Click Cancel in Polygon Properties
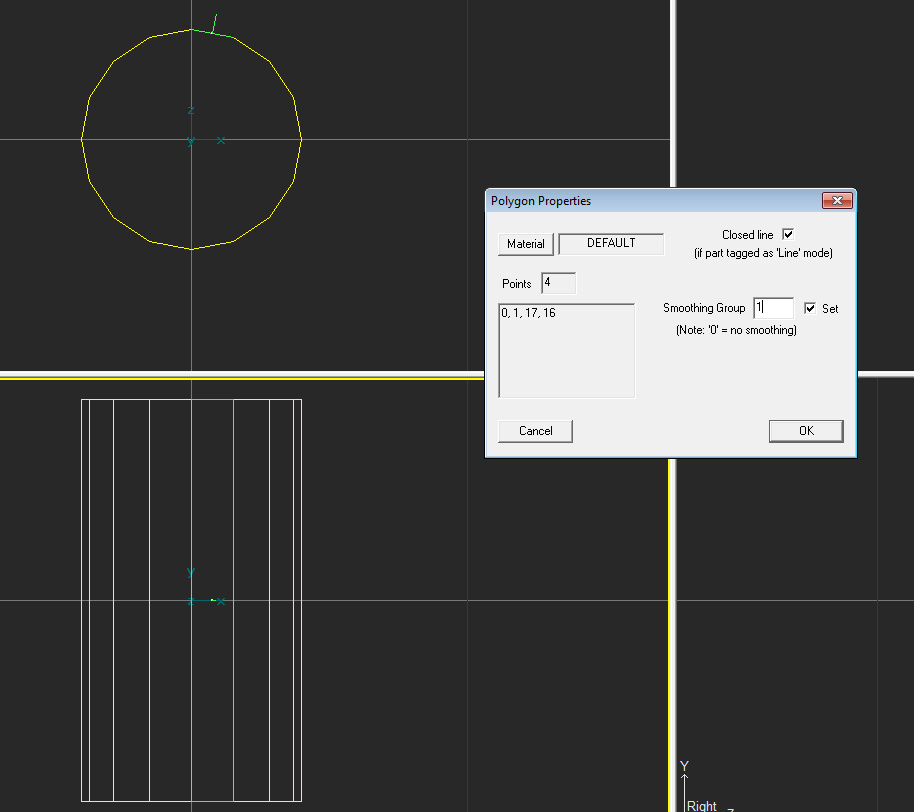 pos(535,431)
